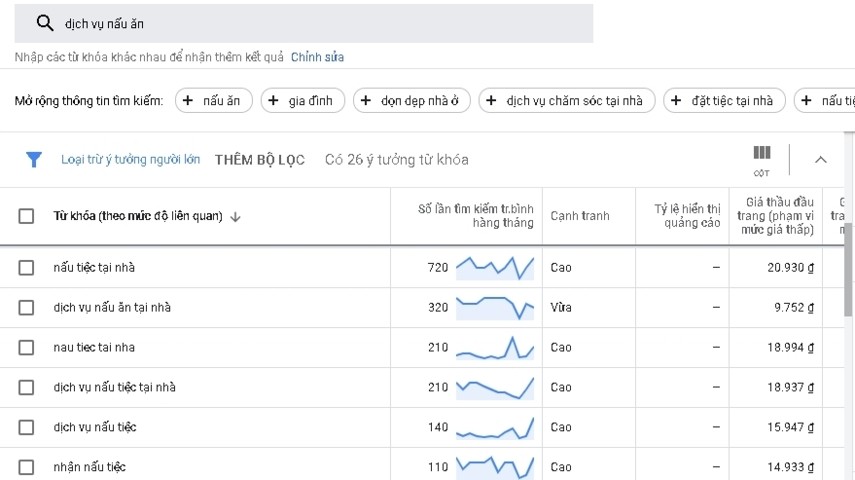Select checkbox for 'dịch vụ nấu tiệc'
This screenshot has height=480, width=855.
[x=27, y=428]
